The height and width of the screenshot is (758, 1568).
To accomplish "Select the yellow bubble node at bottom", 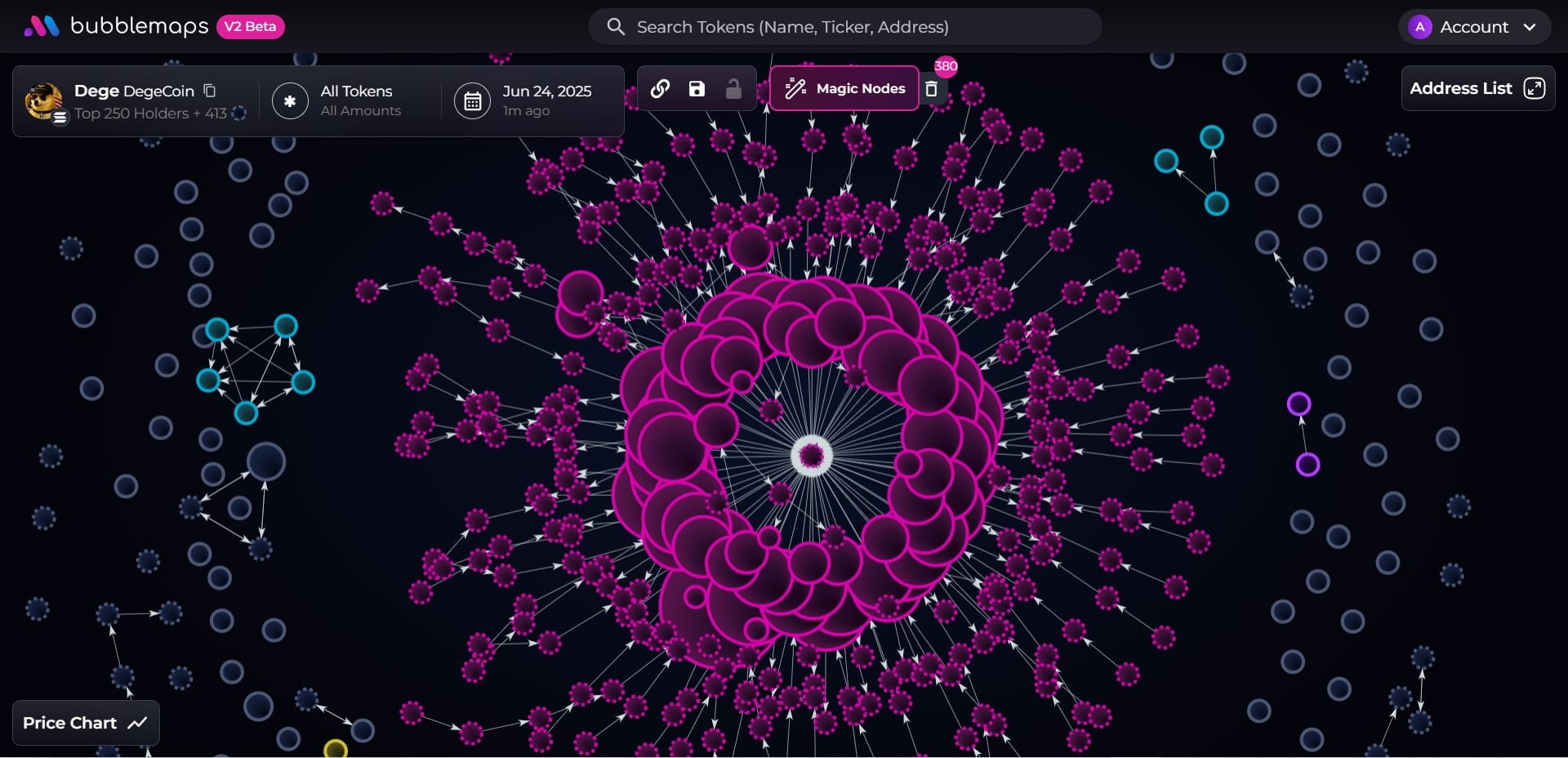I will point(336,748).
